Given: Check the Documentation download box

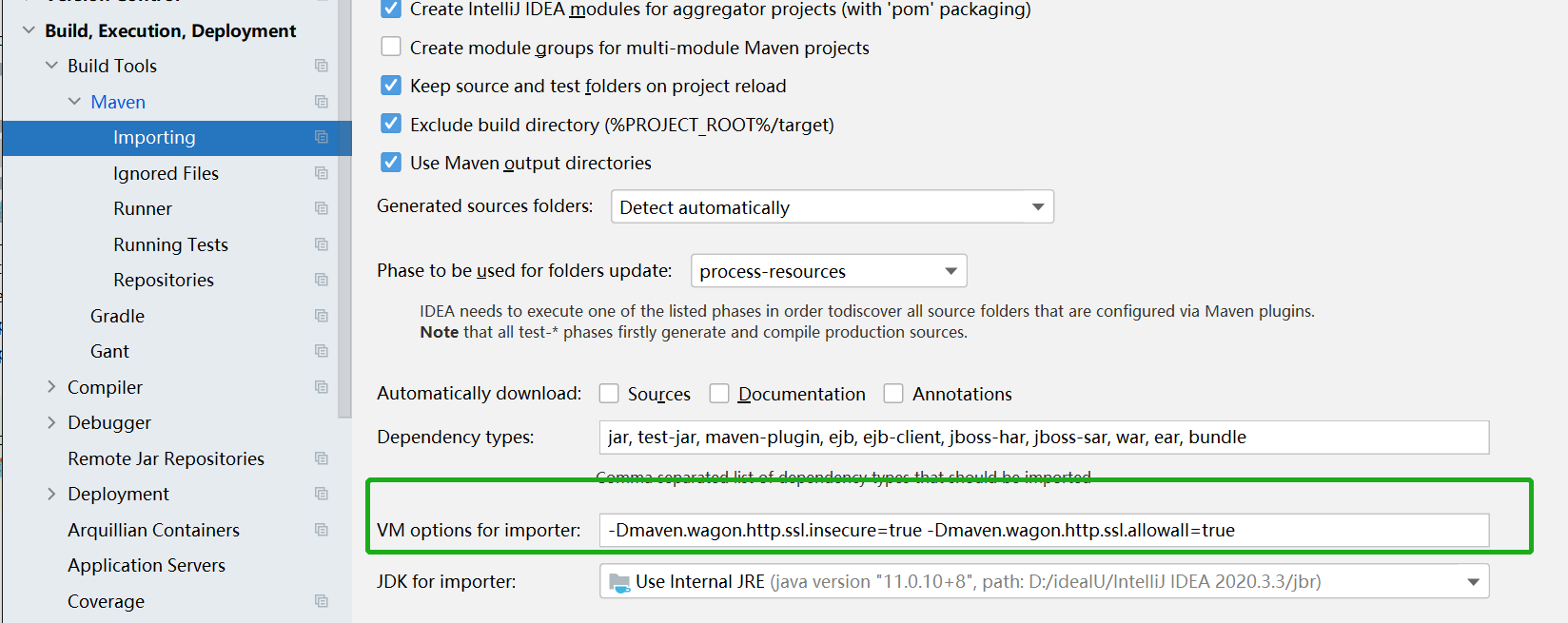Looking at the screenshot, I should (x=719, y=394).
